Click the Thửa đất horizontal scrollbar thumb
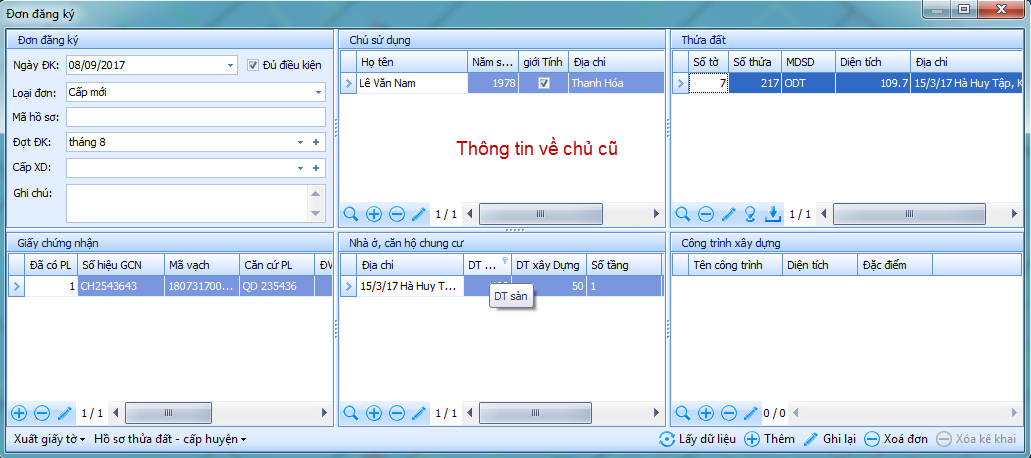 click(909, 214)
